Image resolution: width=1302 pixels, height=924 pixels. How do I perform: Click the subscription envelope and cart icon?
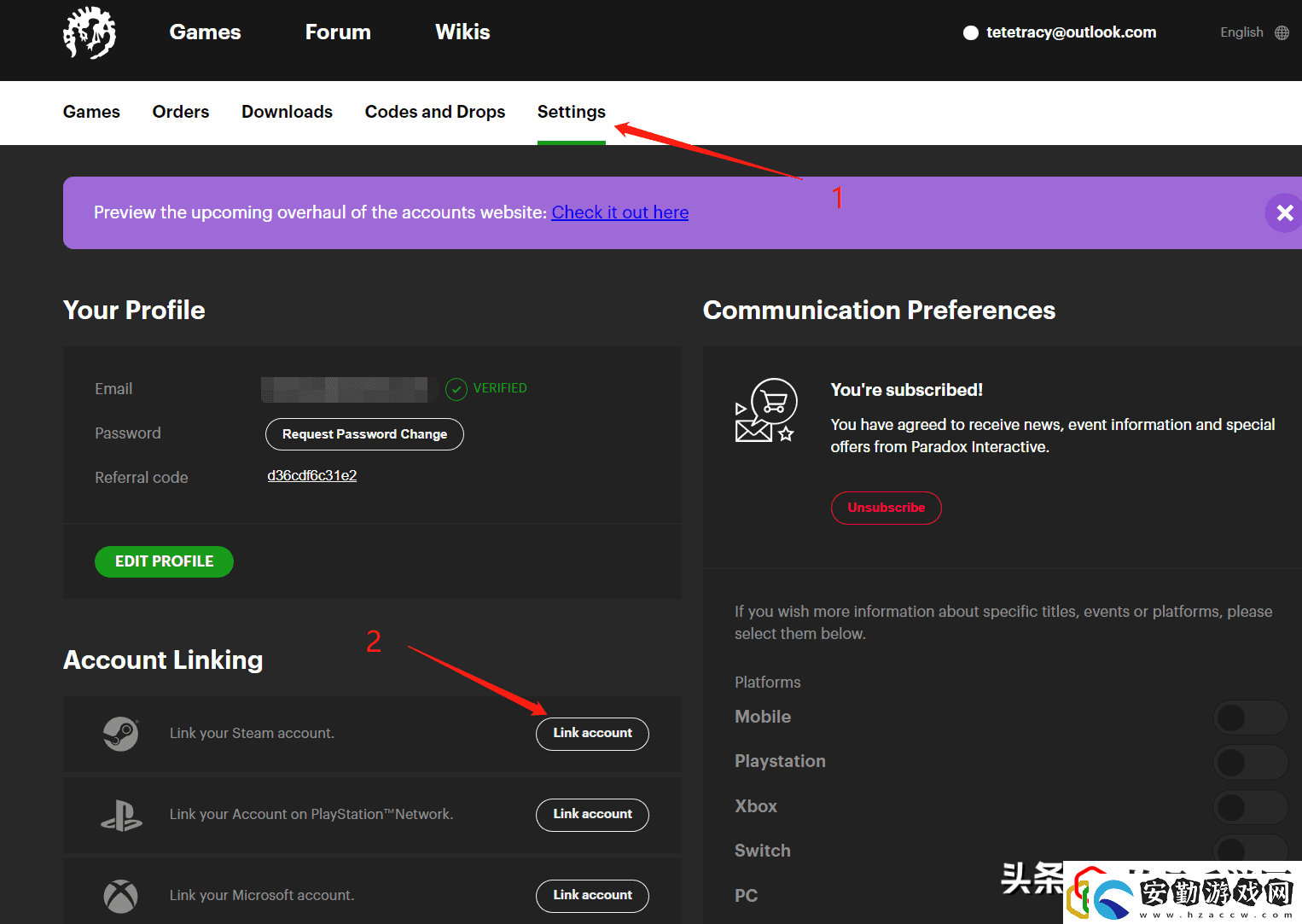coord(766,410)
